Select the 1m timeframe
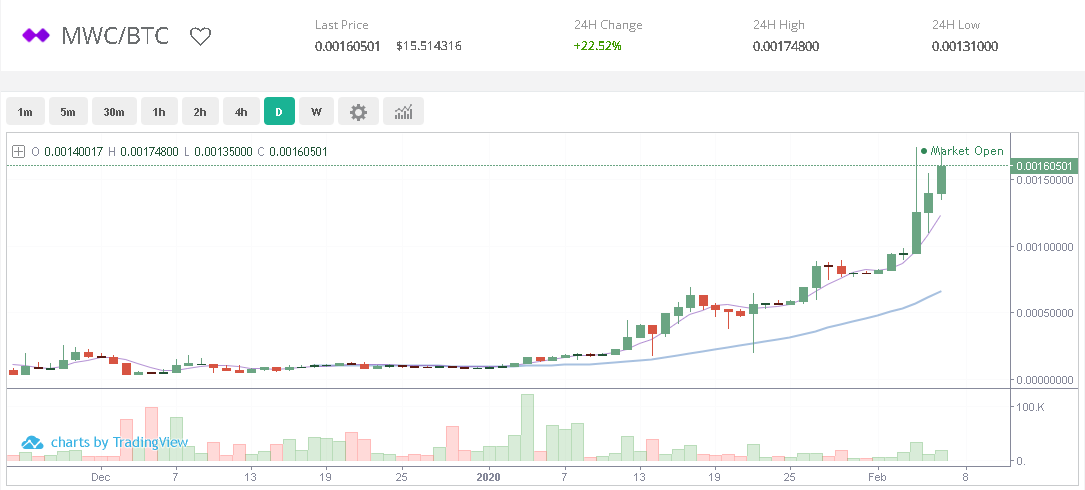 pos(26,111)
